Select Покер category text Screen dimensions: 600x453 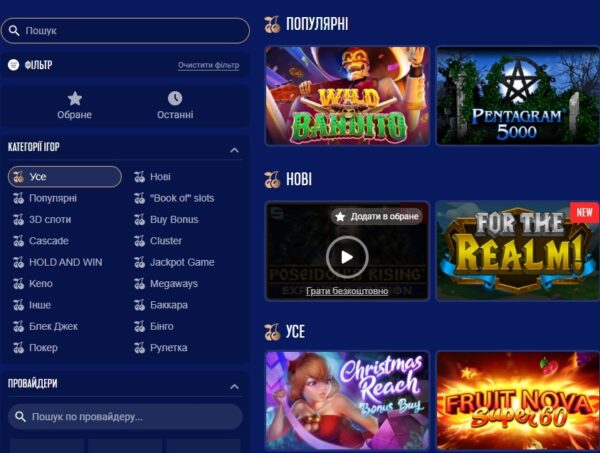pos(43,348)
